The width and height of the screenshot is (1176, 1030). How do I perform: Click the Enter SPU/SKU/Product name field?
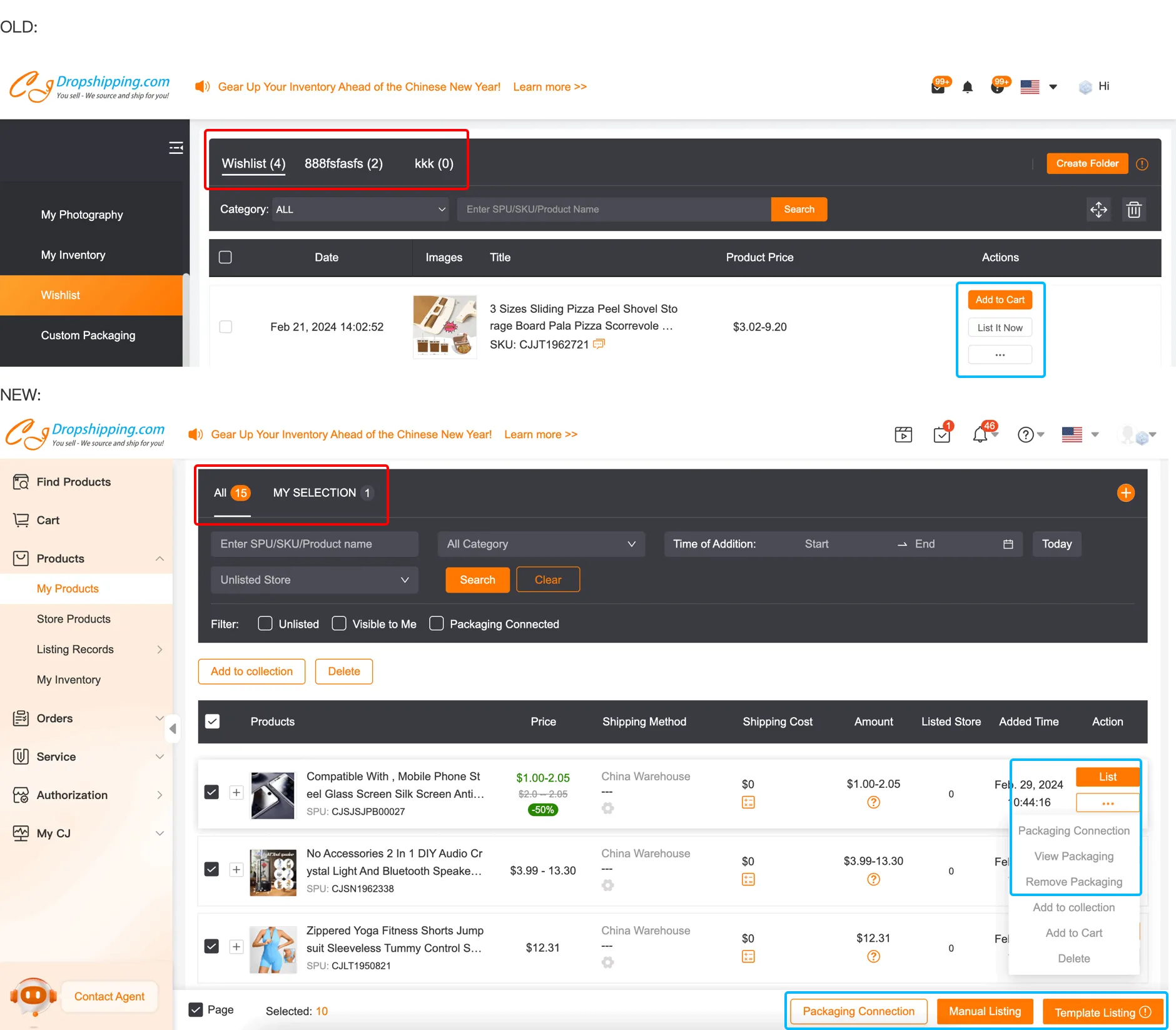(x=314, y=544)
